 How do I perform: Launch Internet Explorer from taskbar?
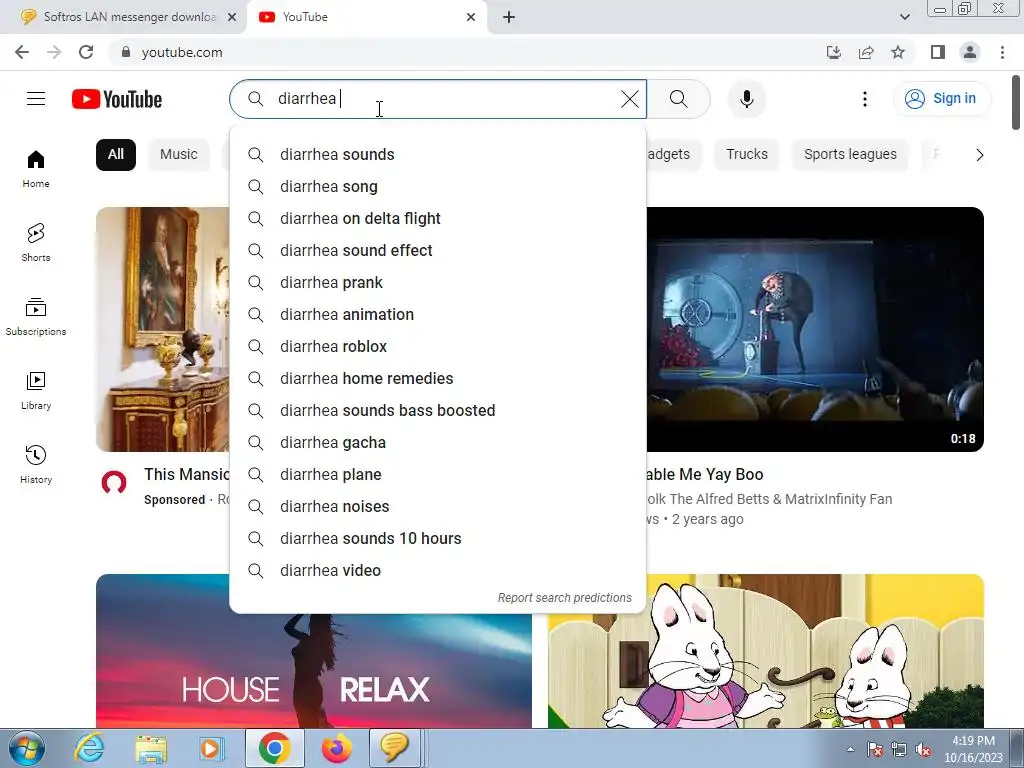coord(89,748)
